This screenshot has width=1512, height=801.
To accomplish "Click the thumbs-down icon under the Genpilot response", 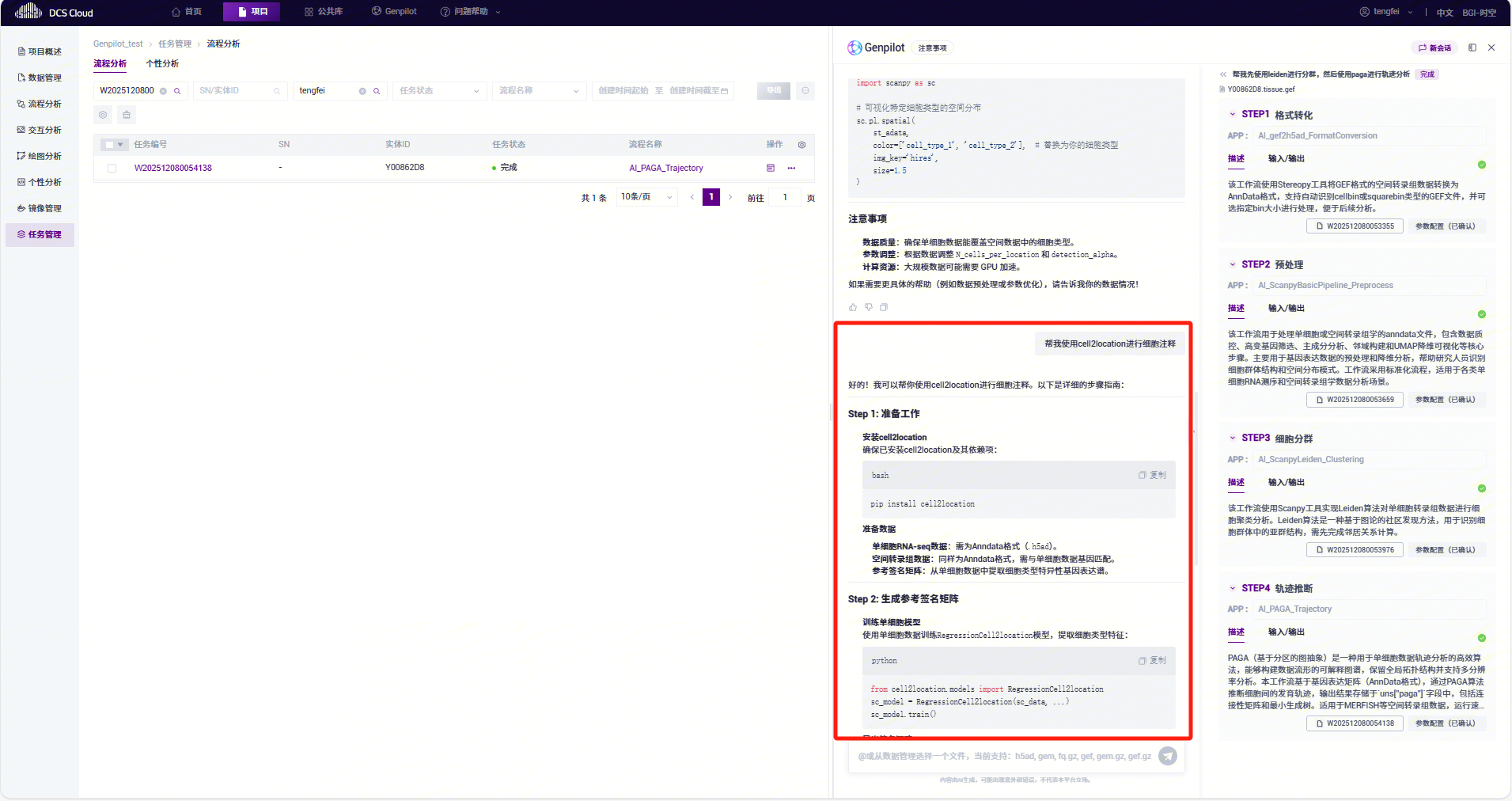I will (869, 307).
